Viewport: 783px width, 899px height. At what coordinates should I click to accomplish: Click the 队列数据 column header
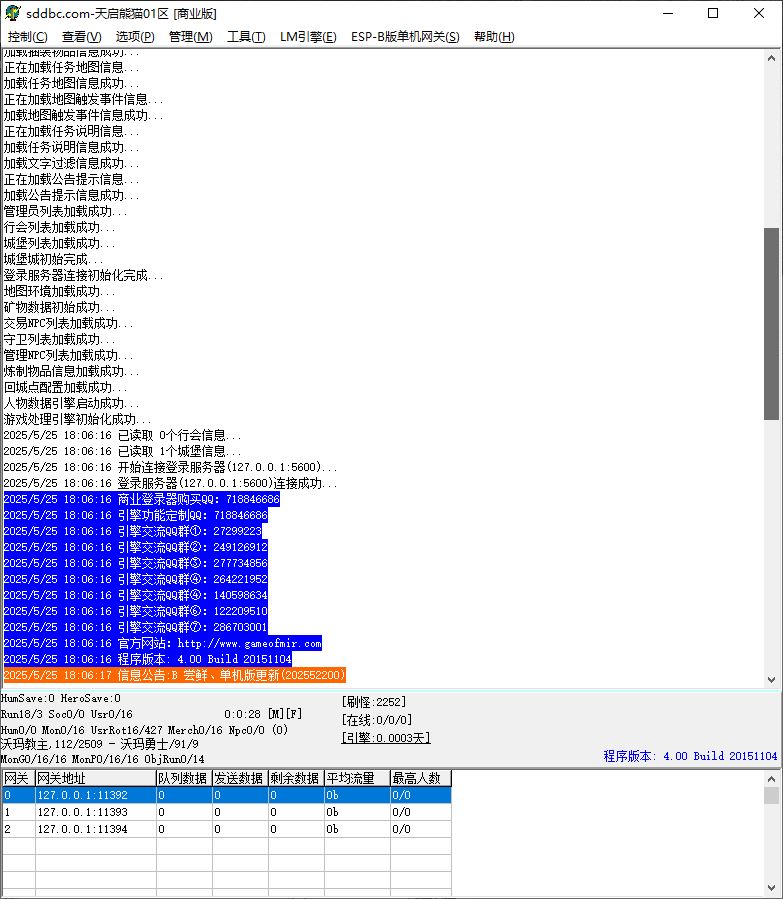184,778
